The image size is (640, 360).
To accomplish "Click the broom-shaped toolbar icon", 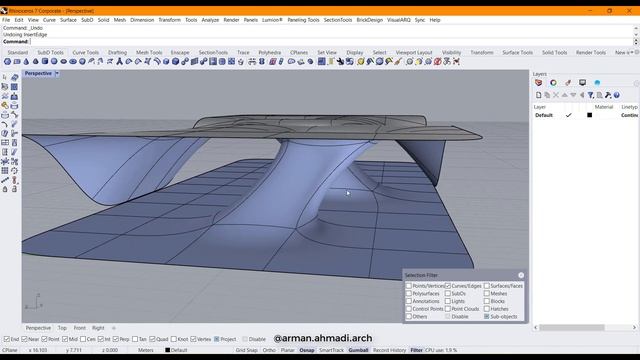I will pos(398,62).
